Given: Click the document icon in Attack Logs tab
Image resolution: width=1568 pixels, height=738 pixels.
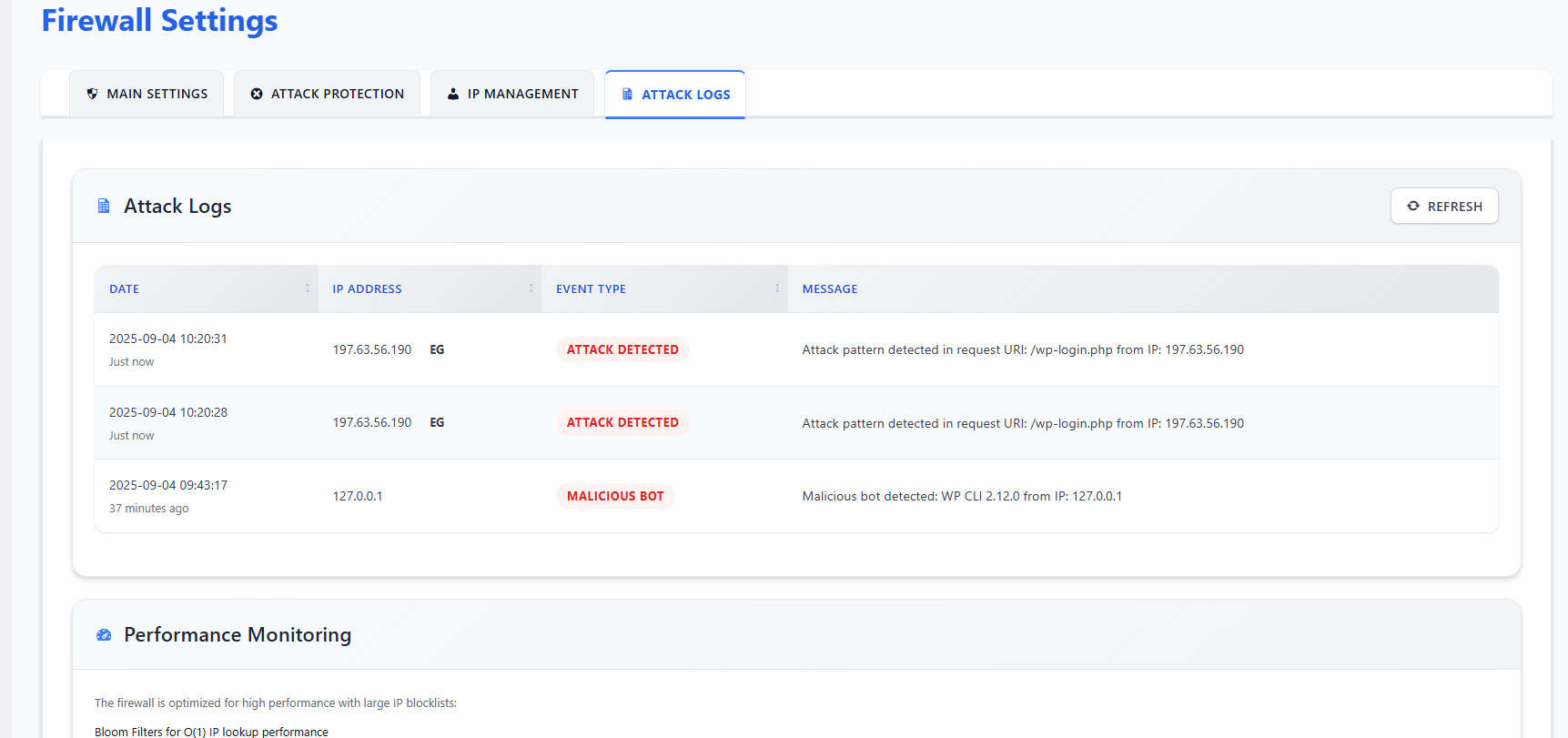Looking at the screenshot, I should click(627, 94).
